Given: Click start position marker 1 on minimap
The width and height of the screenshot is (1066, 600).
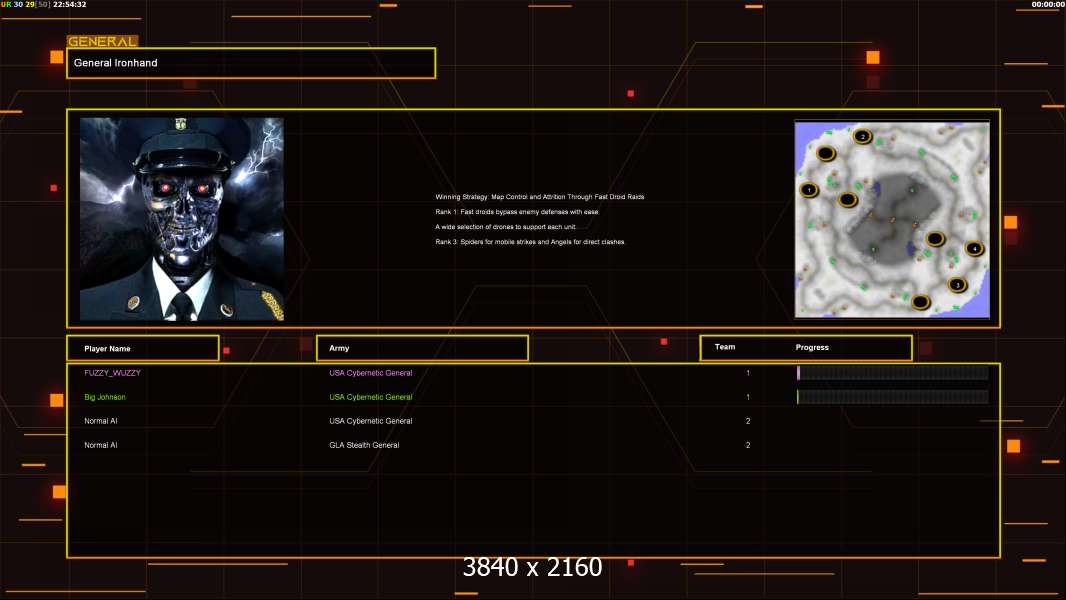Looking at the screenshot, I should [x=809, y=190].
